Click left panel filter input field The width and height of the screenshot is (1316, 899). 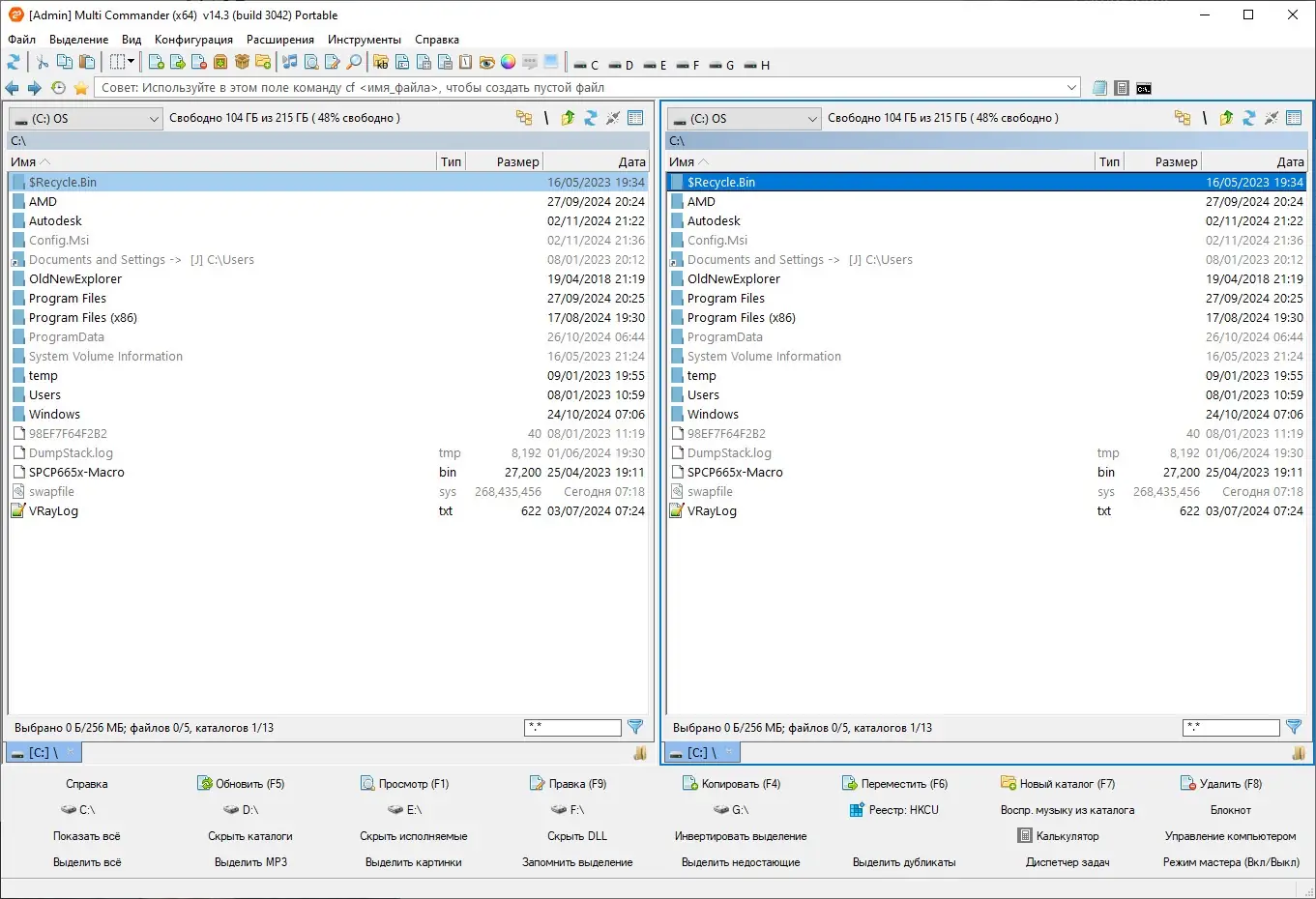[x=572, y=727]
